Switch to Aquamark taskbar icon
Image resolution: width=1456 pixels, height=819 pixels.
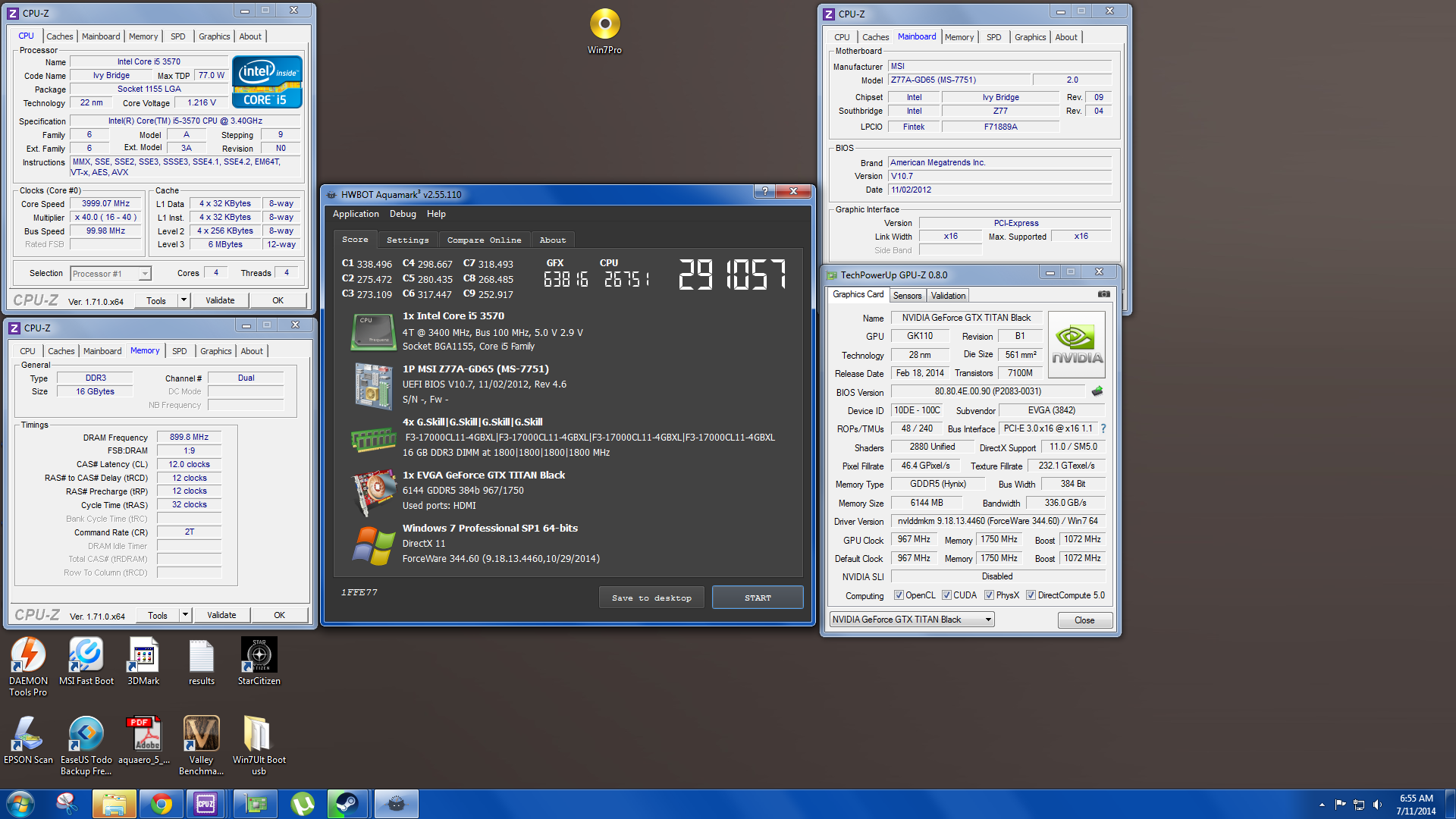(396, 804)
